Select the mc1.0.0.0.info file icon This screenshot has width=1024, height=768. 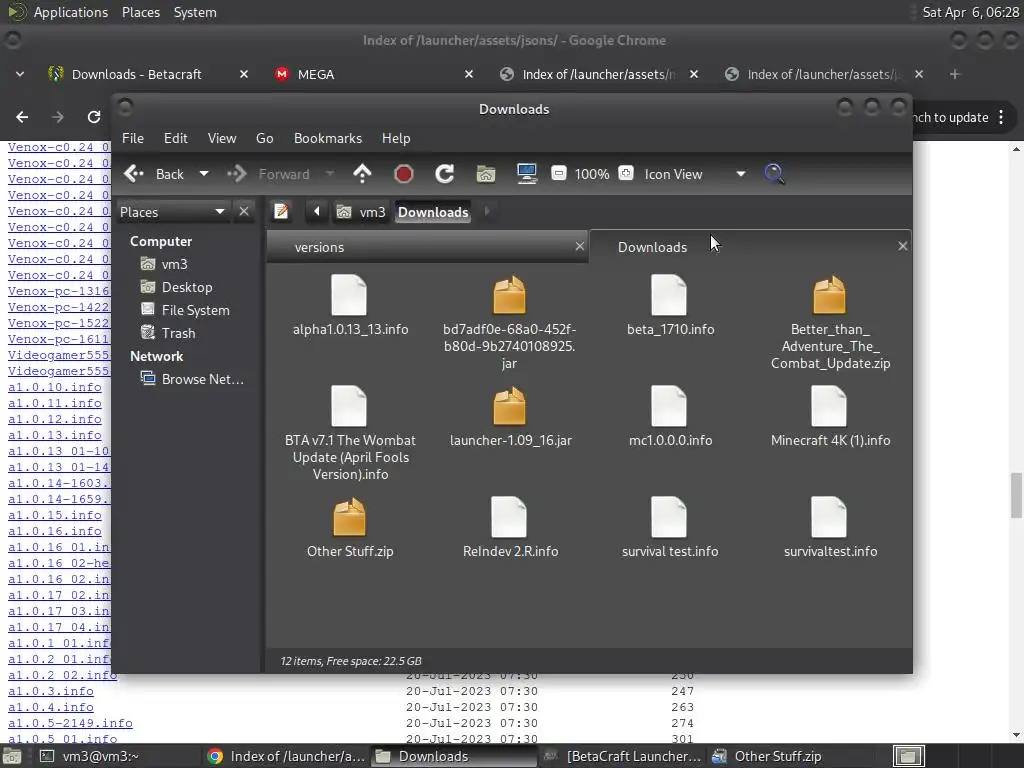(x=669, y=406)
